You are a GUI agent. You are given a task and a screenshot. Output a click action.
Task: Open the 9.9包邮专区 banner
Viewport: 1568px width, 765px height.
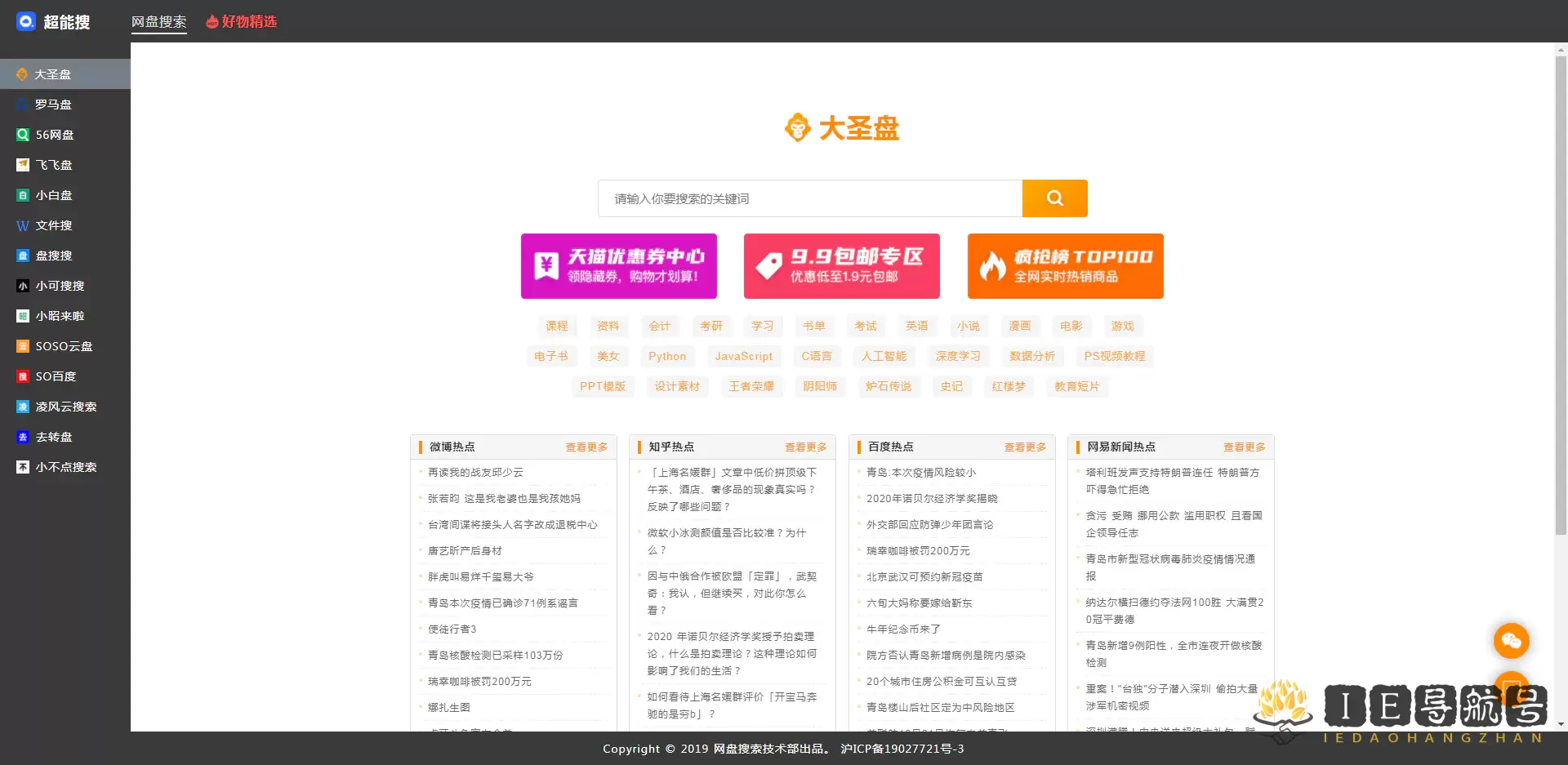click(x=842, y=266)
